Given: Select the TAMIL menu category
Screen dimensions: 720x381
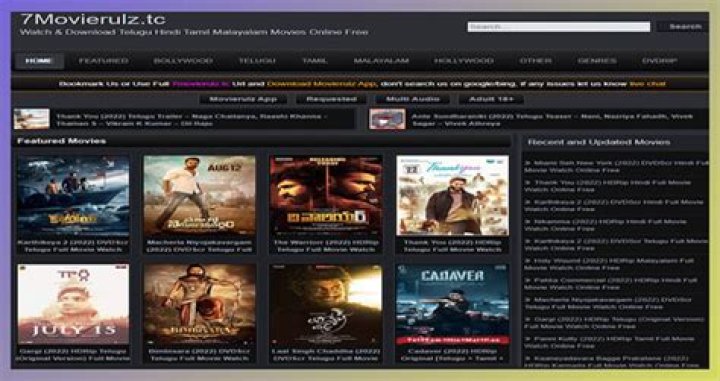Looking at the screenshot, I should pos(315,61).
